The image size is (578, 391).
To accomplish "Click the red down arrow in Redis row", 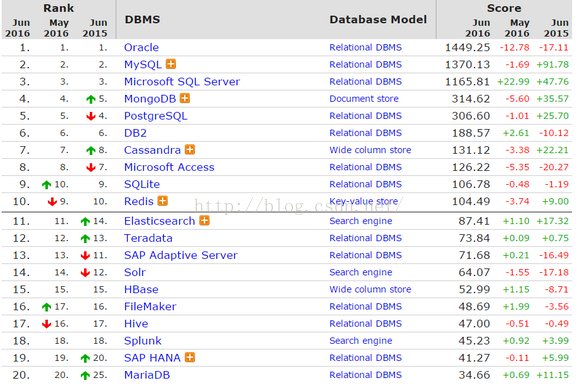I will point(52,202).
